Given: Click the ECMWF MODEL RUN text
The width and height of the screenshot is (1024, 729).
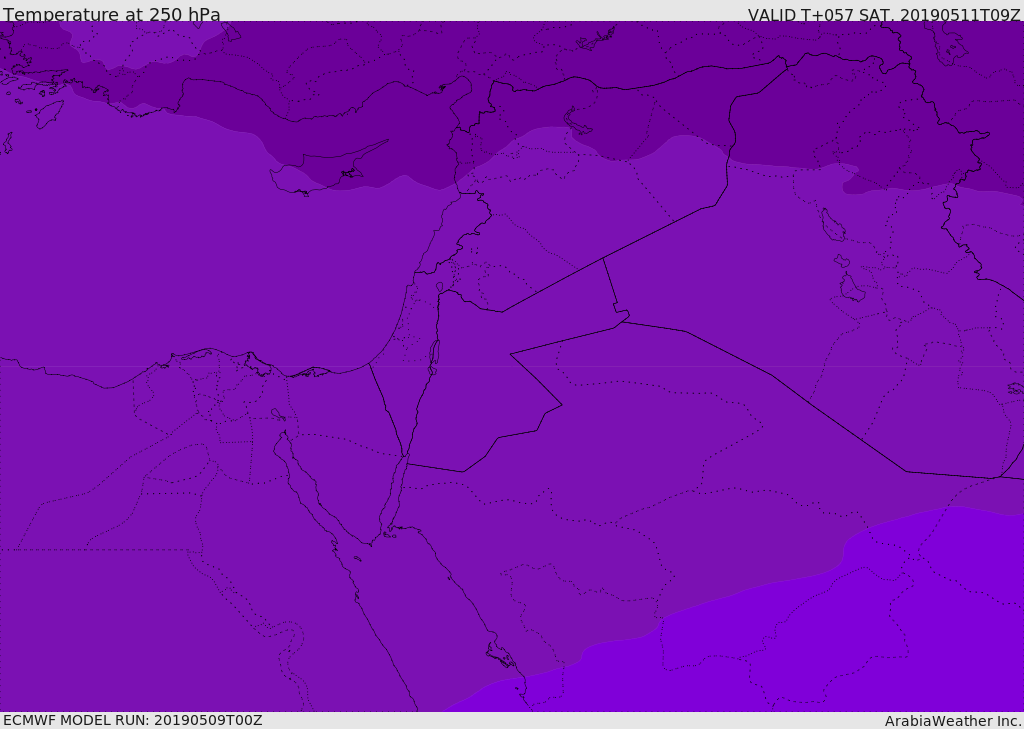Looking at the screenshot, I should coord(133,720).
